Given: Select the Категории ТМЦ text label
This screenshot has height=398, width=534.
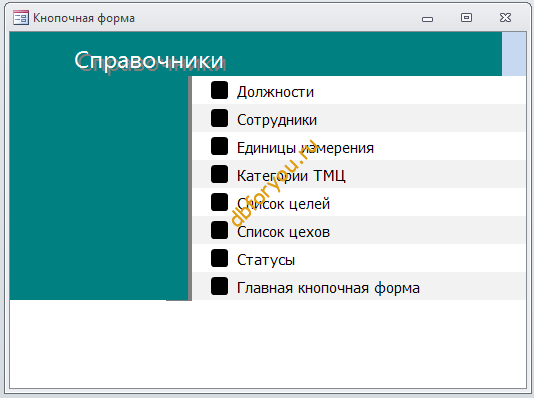Looking at the screenshot, I should pos(291,176).
